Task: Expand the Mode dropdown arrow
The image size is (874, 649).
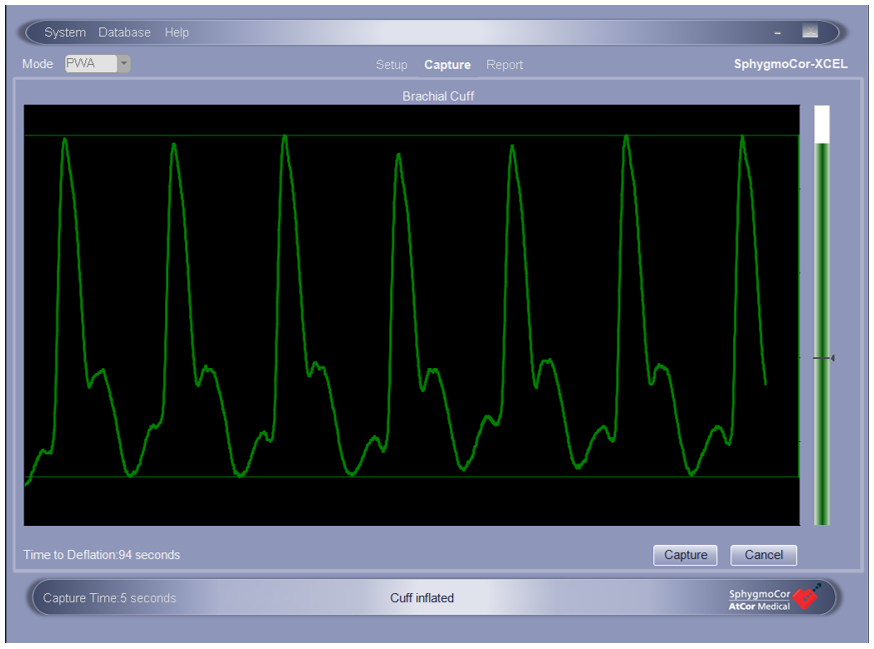Action: (124, 64)
